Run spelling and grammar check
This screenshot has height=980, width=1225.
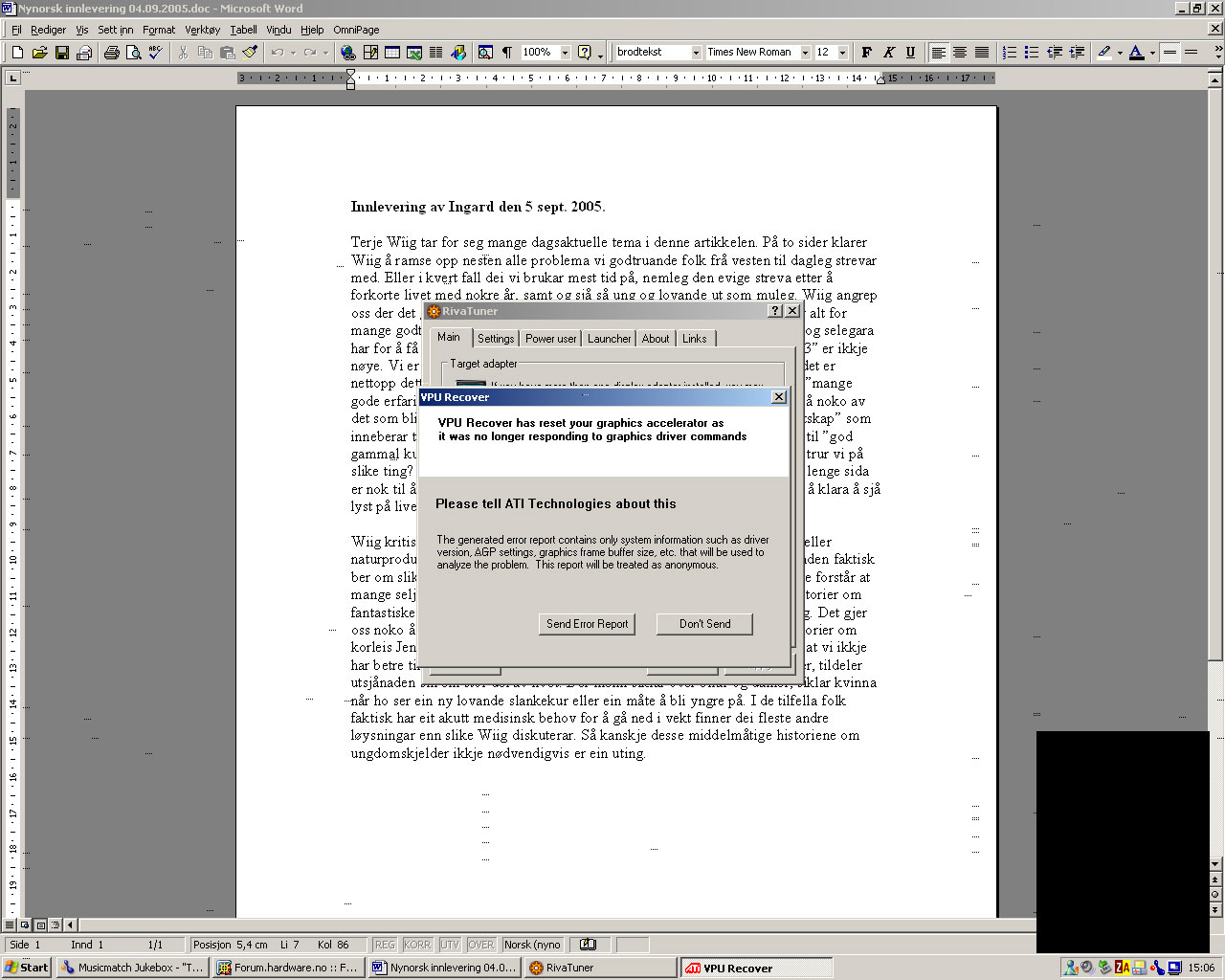point(156,53)
